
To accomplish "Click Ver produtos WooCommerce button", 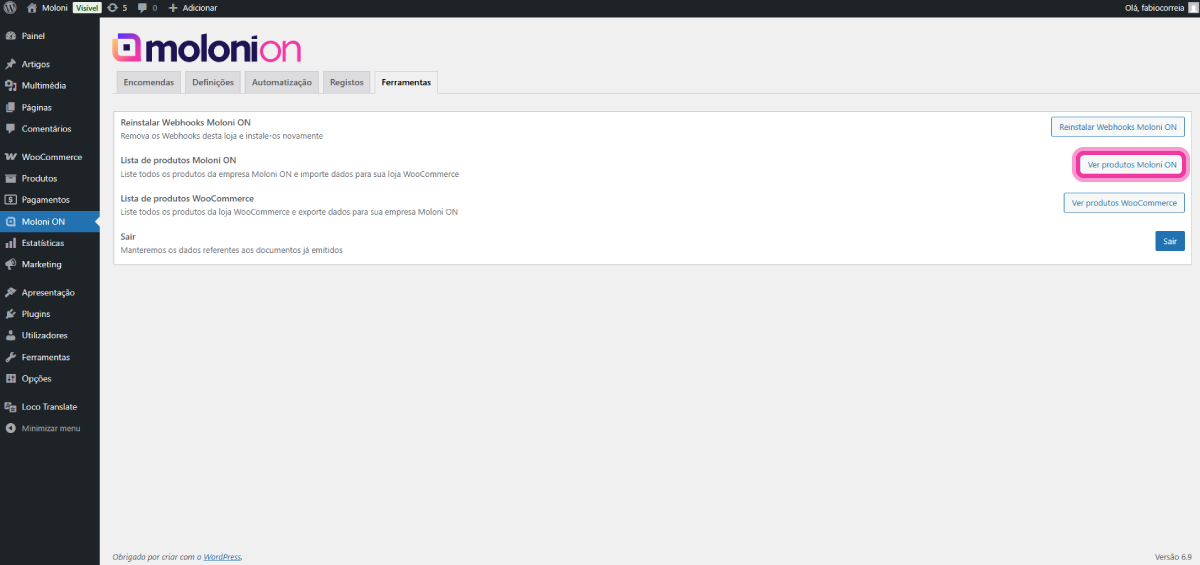I will [1124, 203].
